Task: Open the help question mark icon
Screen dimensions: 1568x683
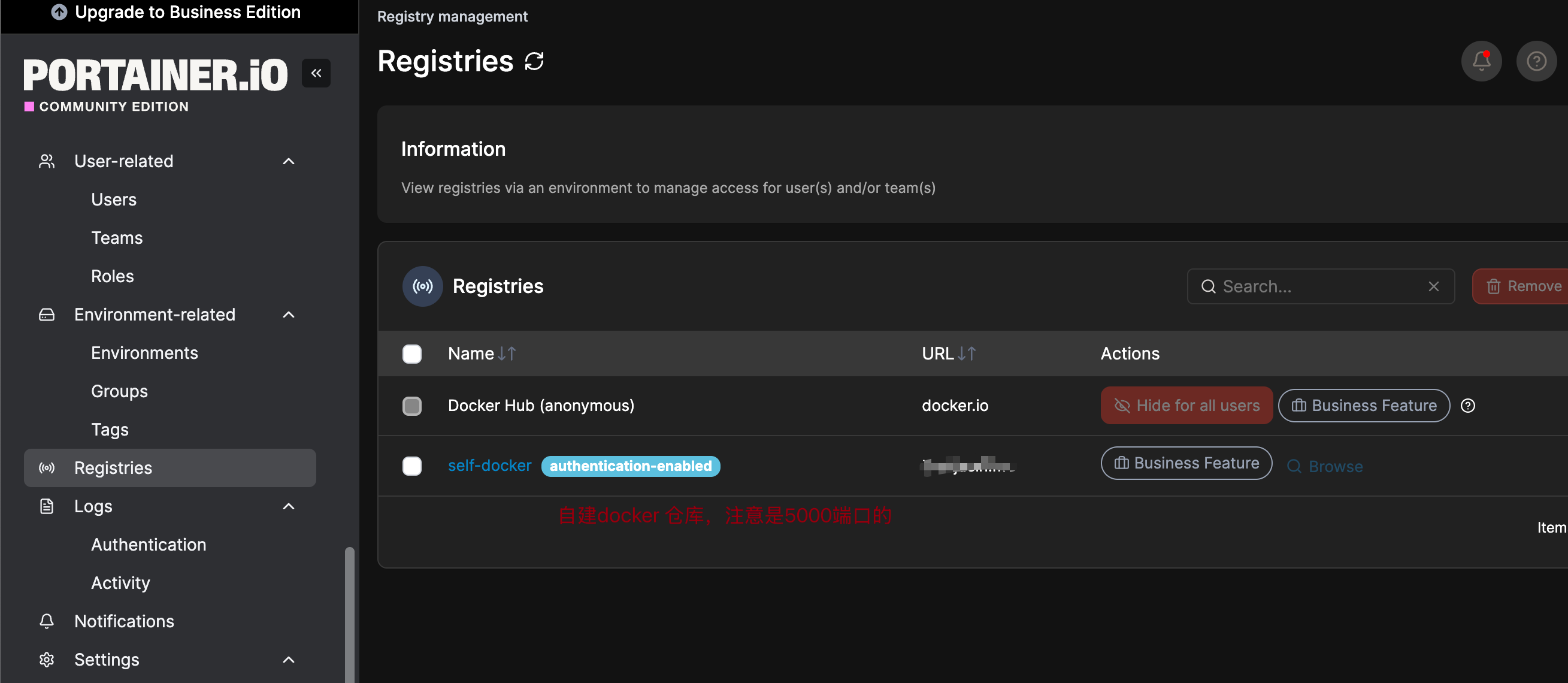Action: point(1536,61)
